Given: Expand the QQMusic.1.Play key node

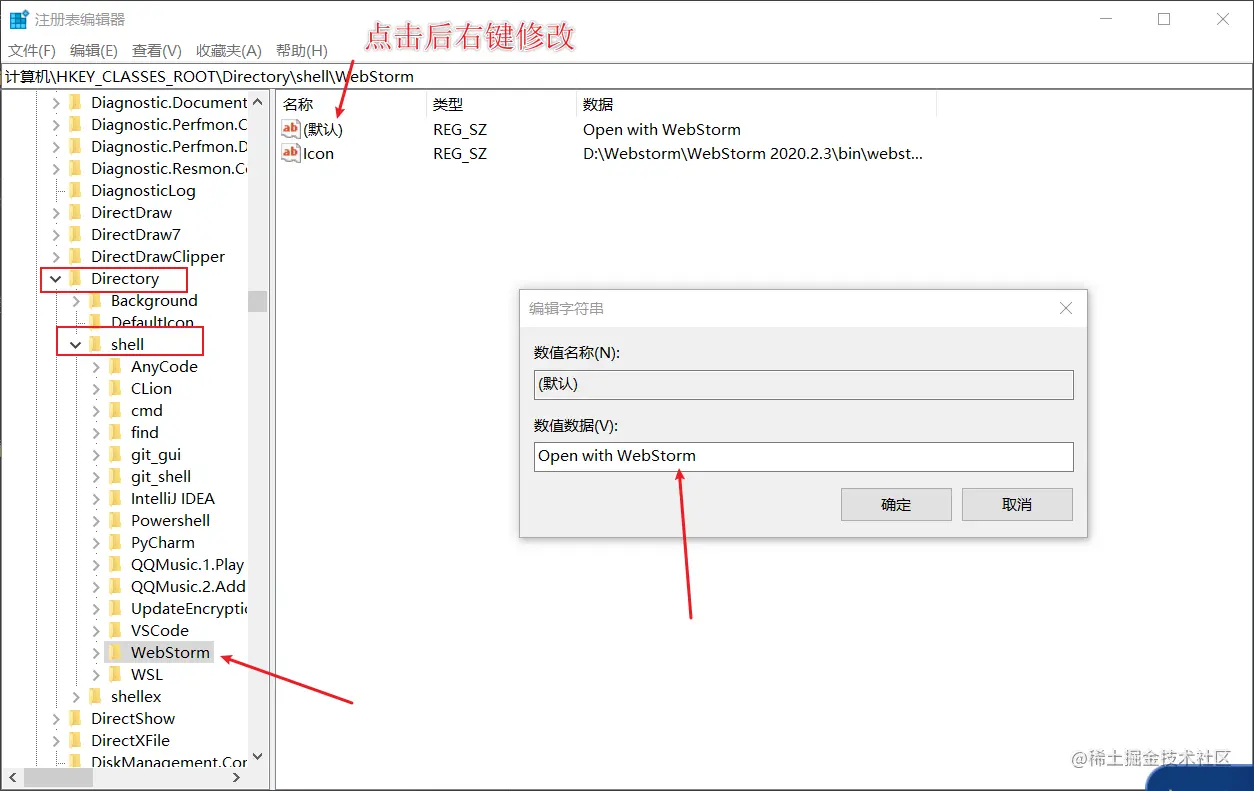Looking at the screenshot, I should 96,564.
